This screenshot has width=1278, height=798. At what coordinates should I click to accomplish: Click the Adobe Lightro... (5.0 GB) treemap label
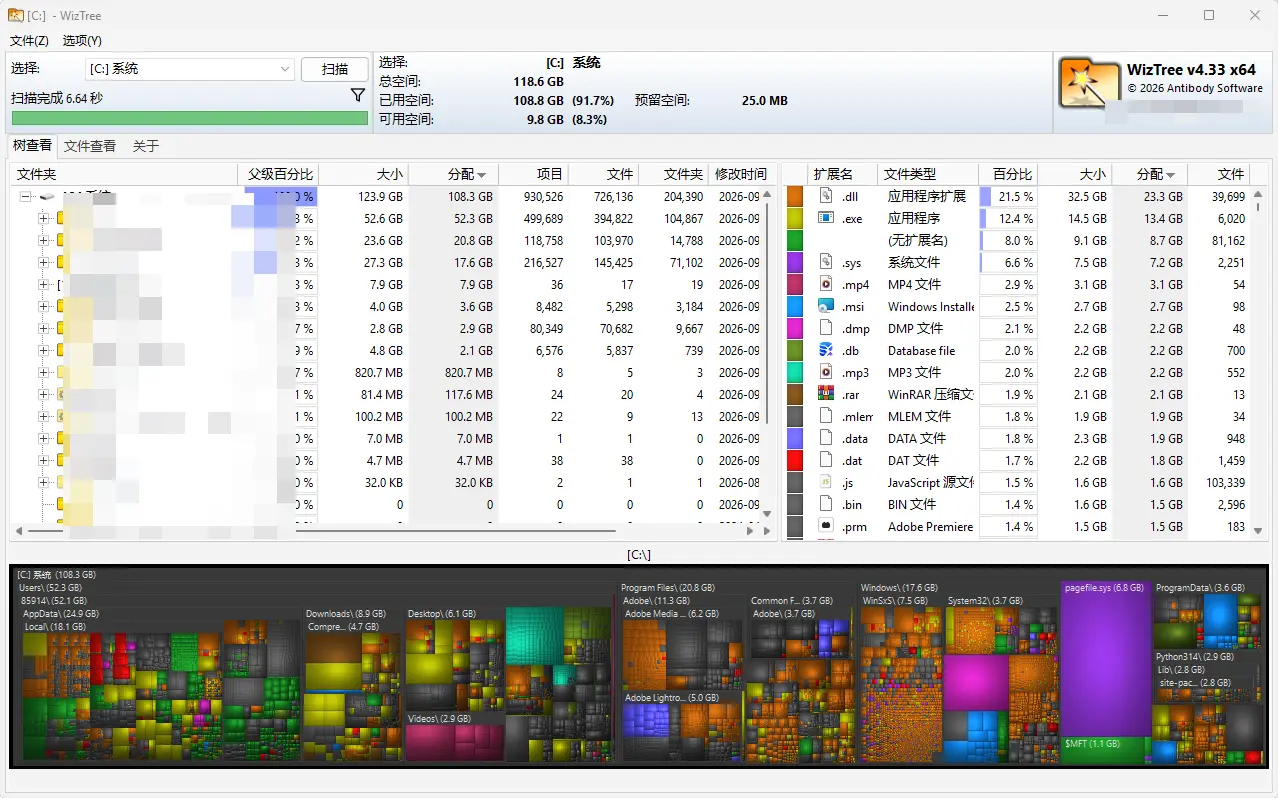(x=672, y=698)
